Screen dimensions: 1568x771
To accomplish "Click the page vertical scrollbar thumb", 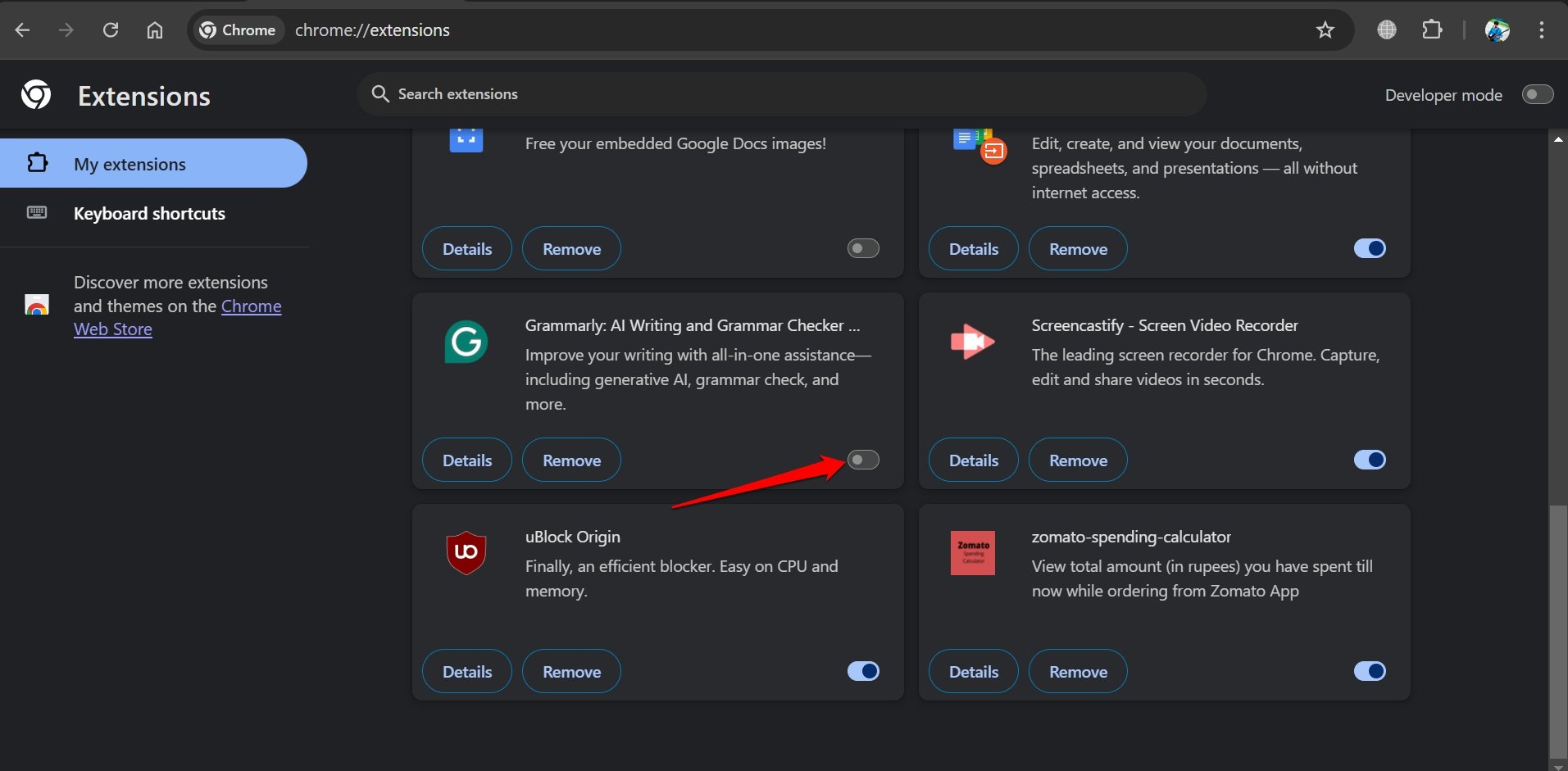I will [1558, 633].
